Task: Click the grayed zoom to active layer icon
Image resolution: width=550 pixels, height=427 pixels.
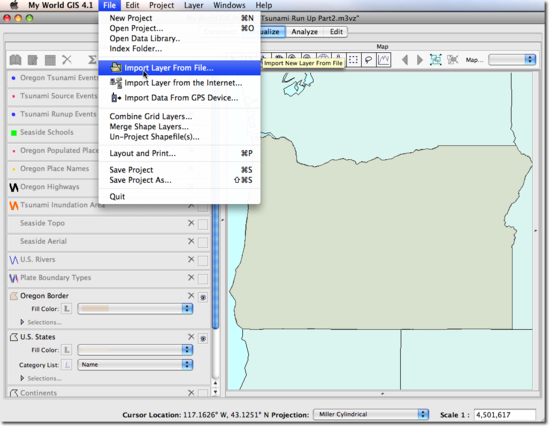Action: (452, 60)
